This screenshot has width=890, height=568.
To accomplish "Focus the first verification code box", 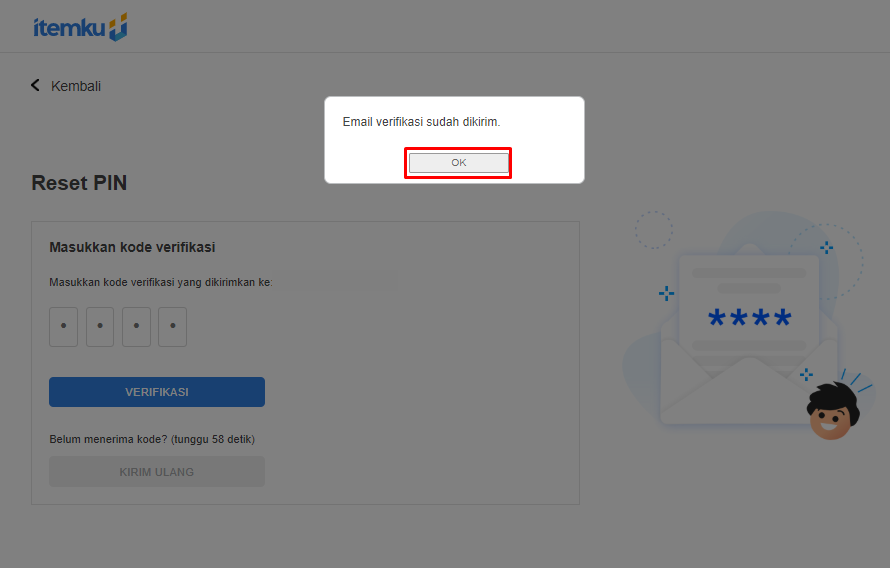I will 63,327.
